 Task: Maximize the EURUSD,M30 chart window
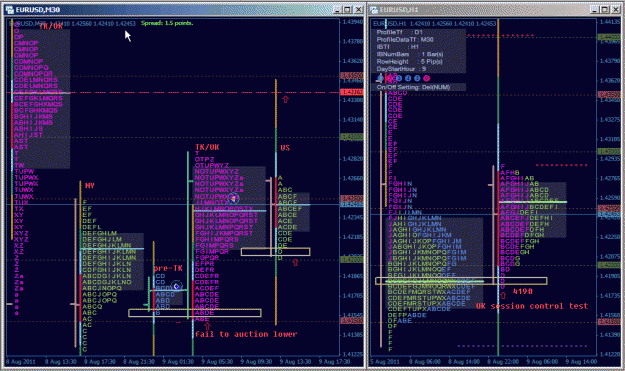click(x=348, y=10)
